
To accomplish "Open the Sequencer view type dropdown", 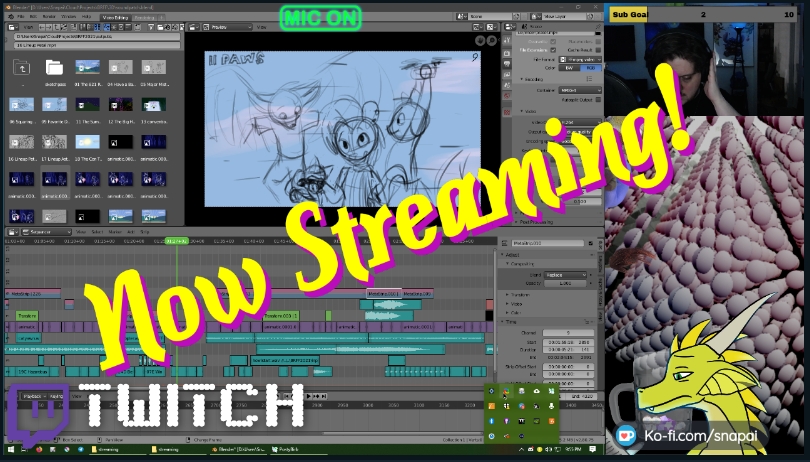I will pyautogui.click(x=46, y=232).
